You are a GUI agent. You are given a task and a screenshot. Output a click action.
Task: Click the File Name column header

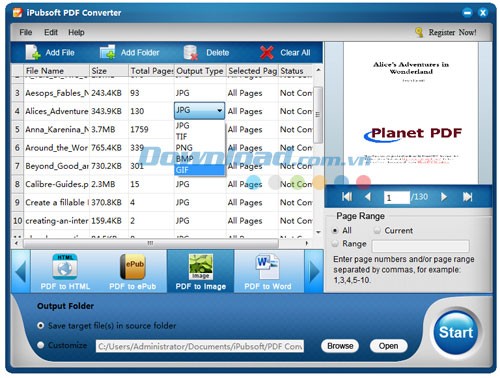tap(56, 71)
